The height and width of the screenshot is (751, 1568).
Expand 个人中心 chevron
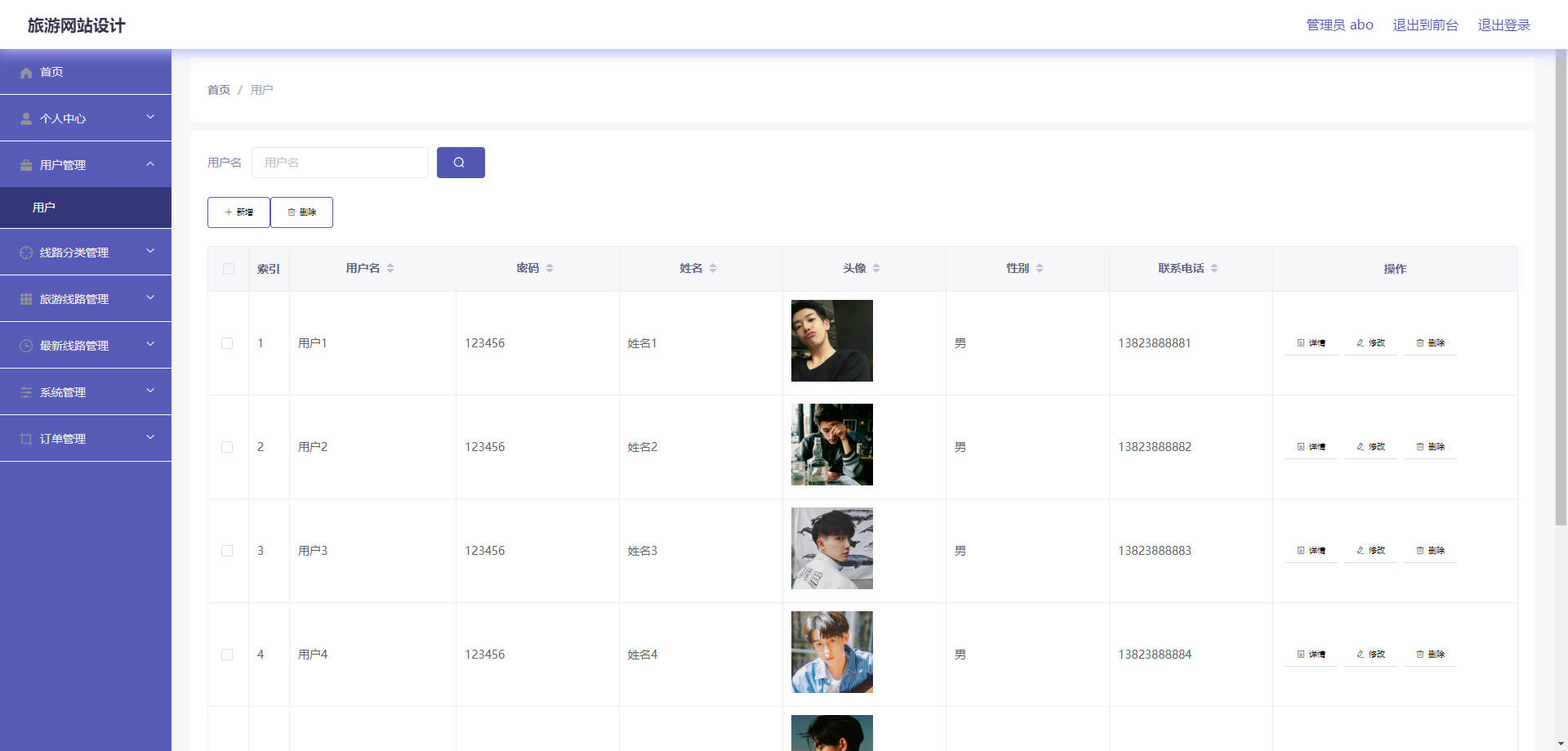(x=150, y=117)
